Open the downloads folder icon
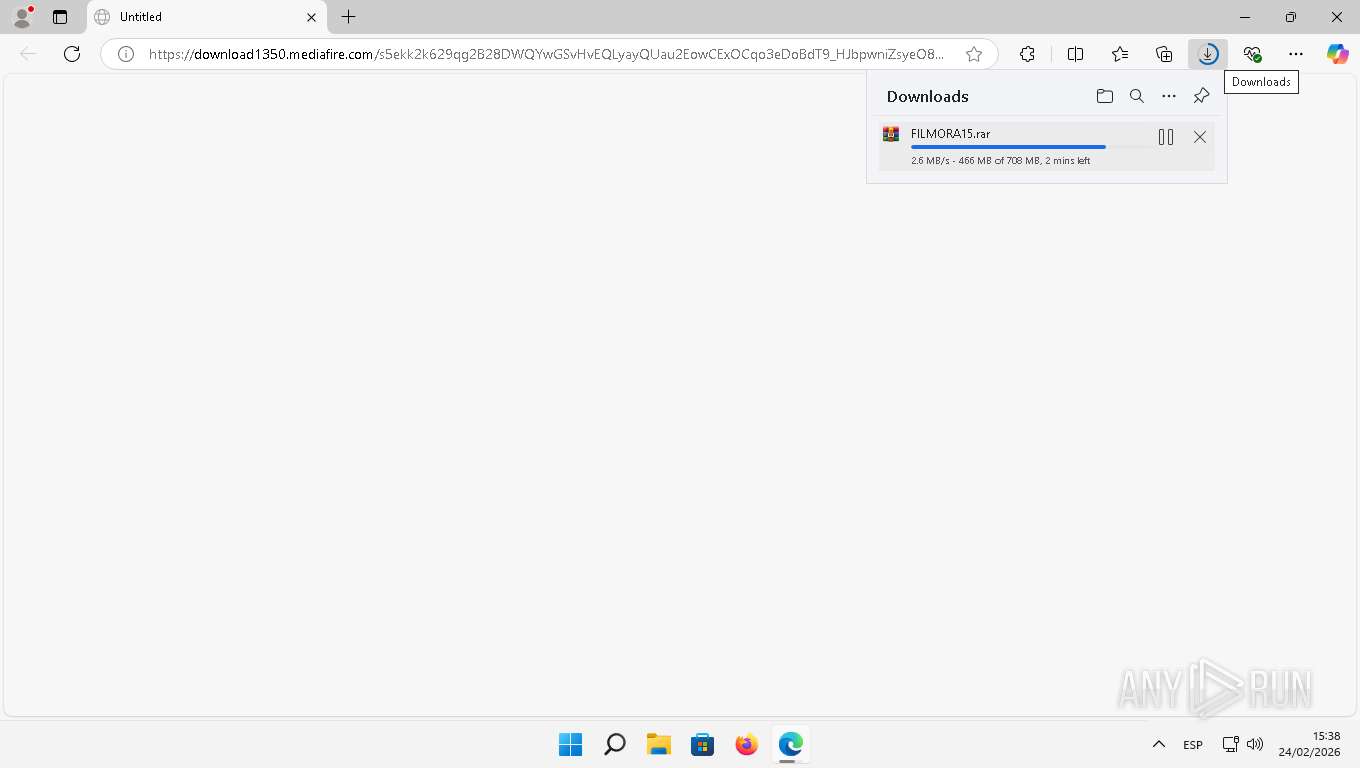Image resolution: width=1360 pixels, height=768 pixels. (x=1105, y=96)
